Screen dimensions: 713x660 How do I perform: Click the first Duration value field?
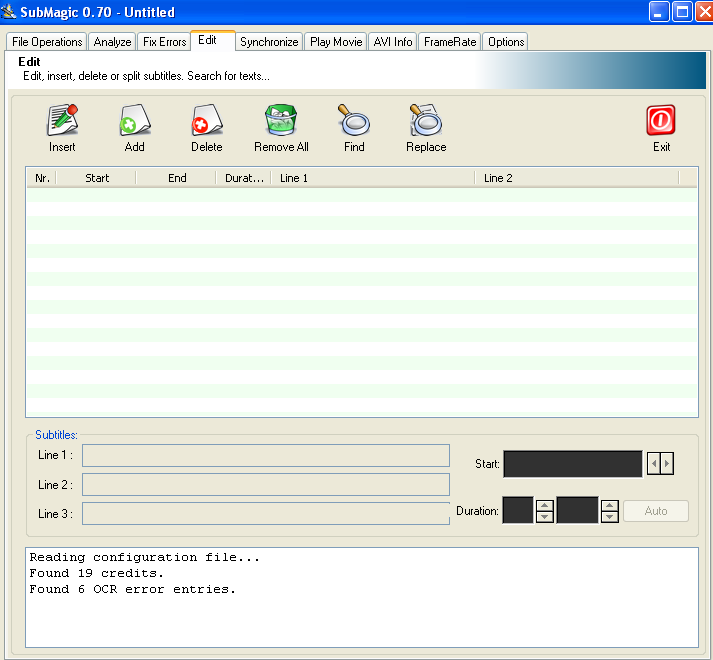[518, 510]
